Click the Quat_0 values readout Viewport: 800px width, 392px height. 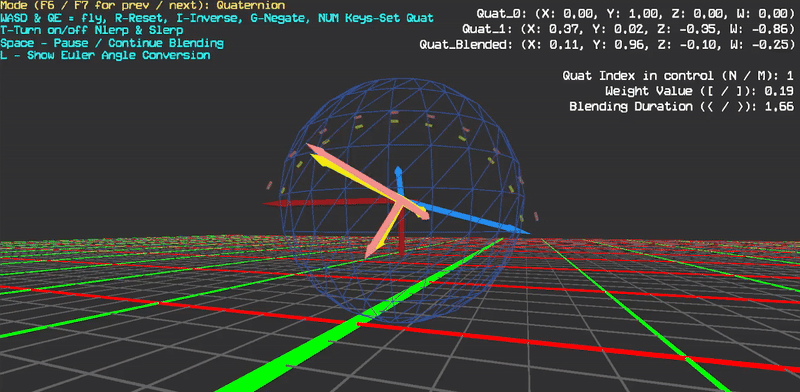coord(635,14)
